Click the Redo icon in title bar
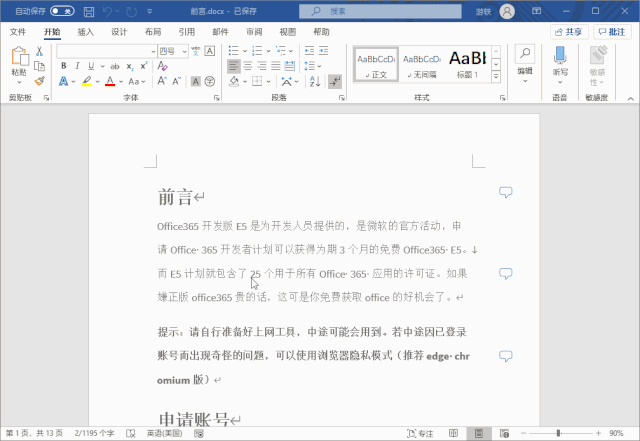640x441 pixels. click(x=131, y=11)
